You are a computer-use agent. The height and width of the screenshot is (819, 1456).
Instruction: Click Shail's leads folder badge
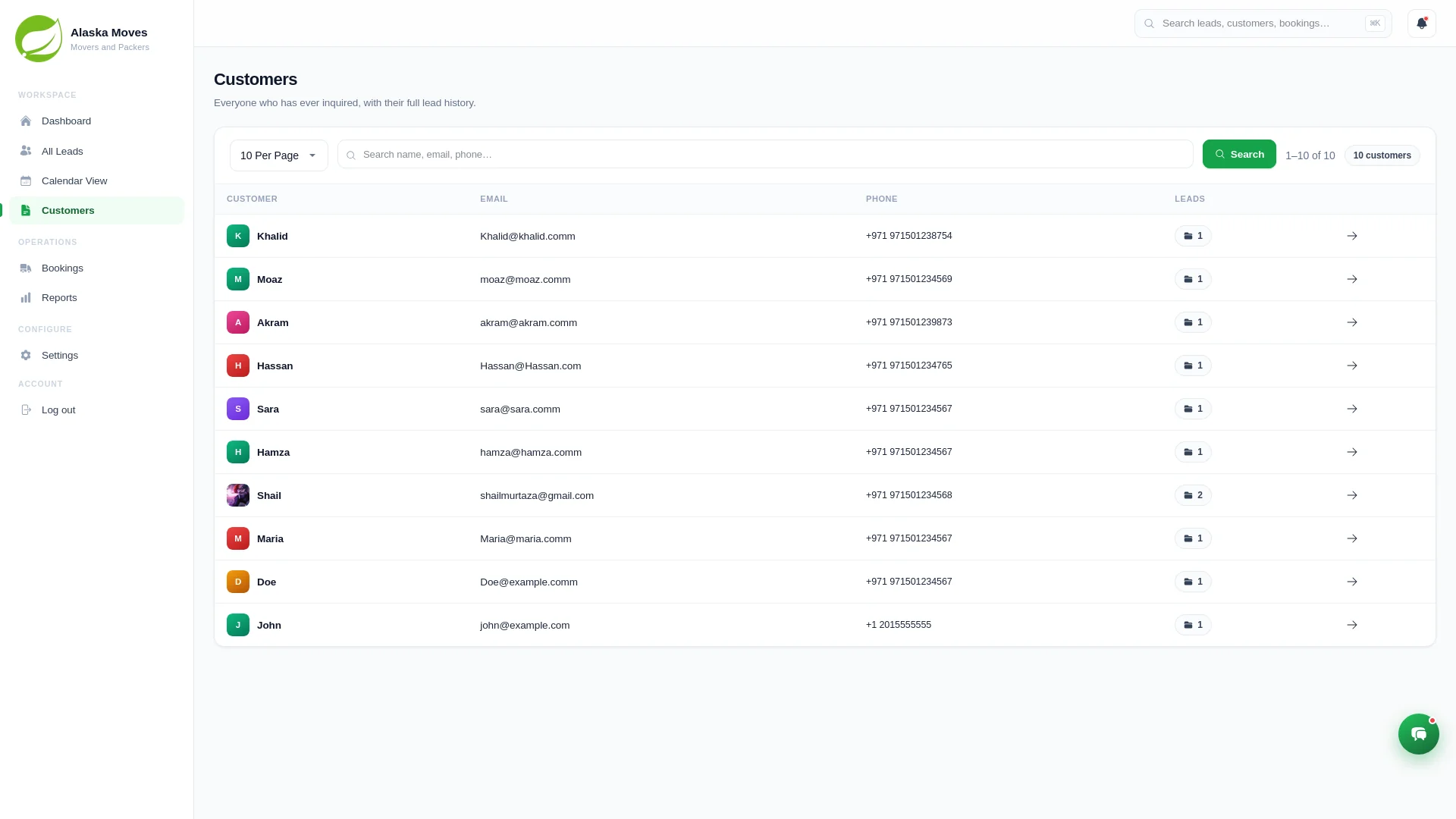pyautogui.click(x=1193, y=495)
